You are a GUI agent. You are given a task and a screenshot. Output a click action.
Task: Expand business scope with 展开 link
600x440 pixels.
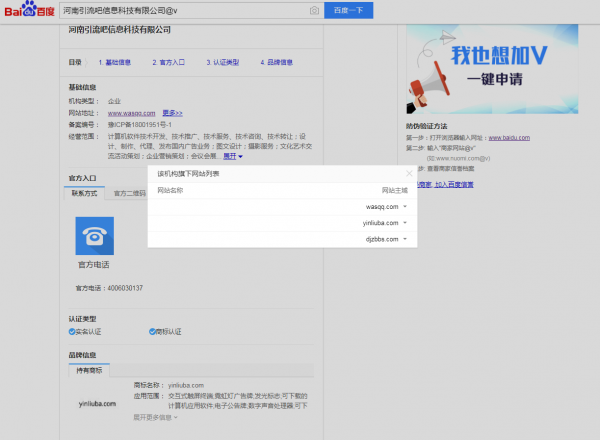coord(233,156)
